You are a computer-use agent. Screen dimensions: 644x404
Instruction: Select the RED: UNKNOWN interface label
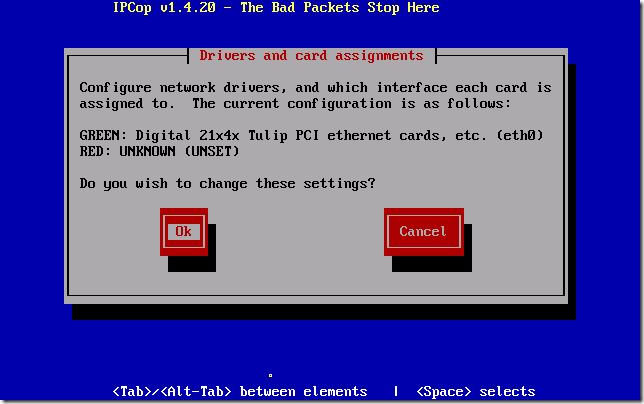(127, 151)
